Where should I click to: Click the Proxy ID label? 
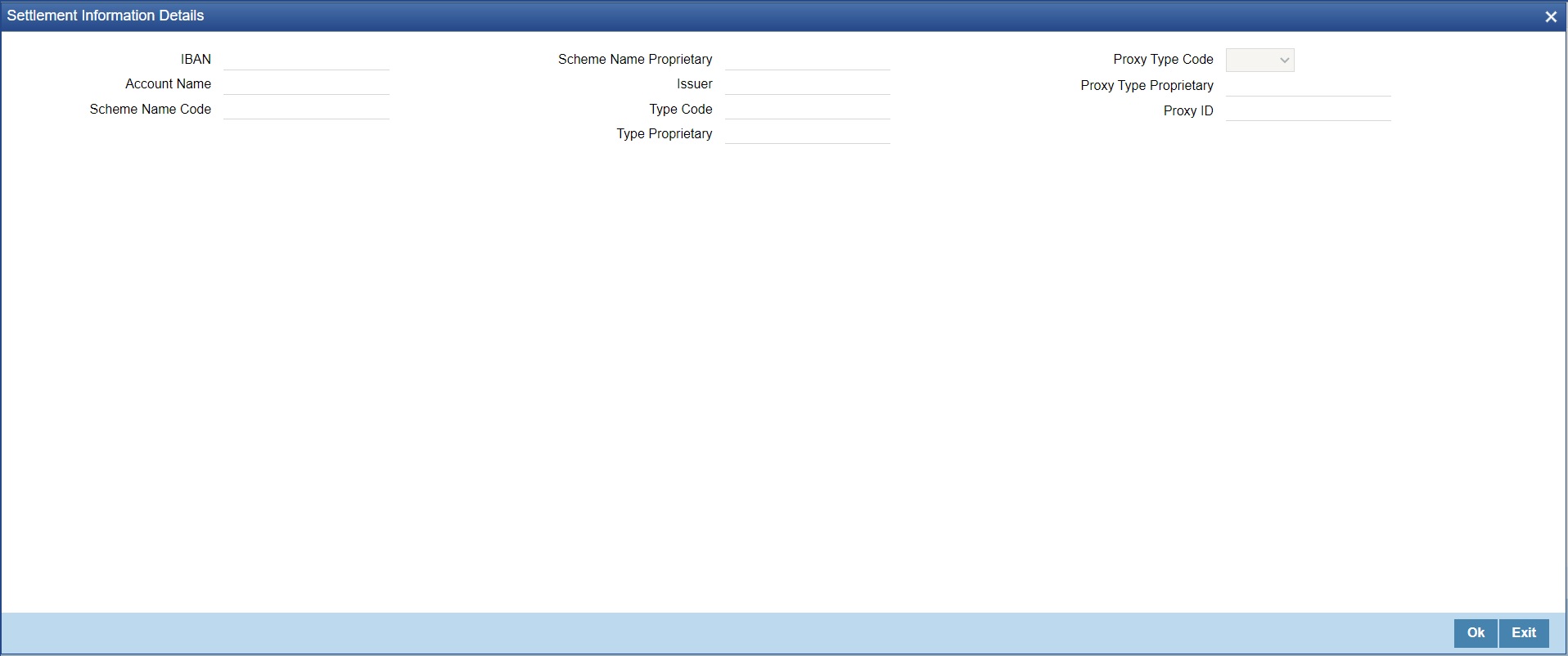pos(1188,110)
